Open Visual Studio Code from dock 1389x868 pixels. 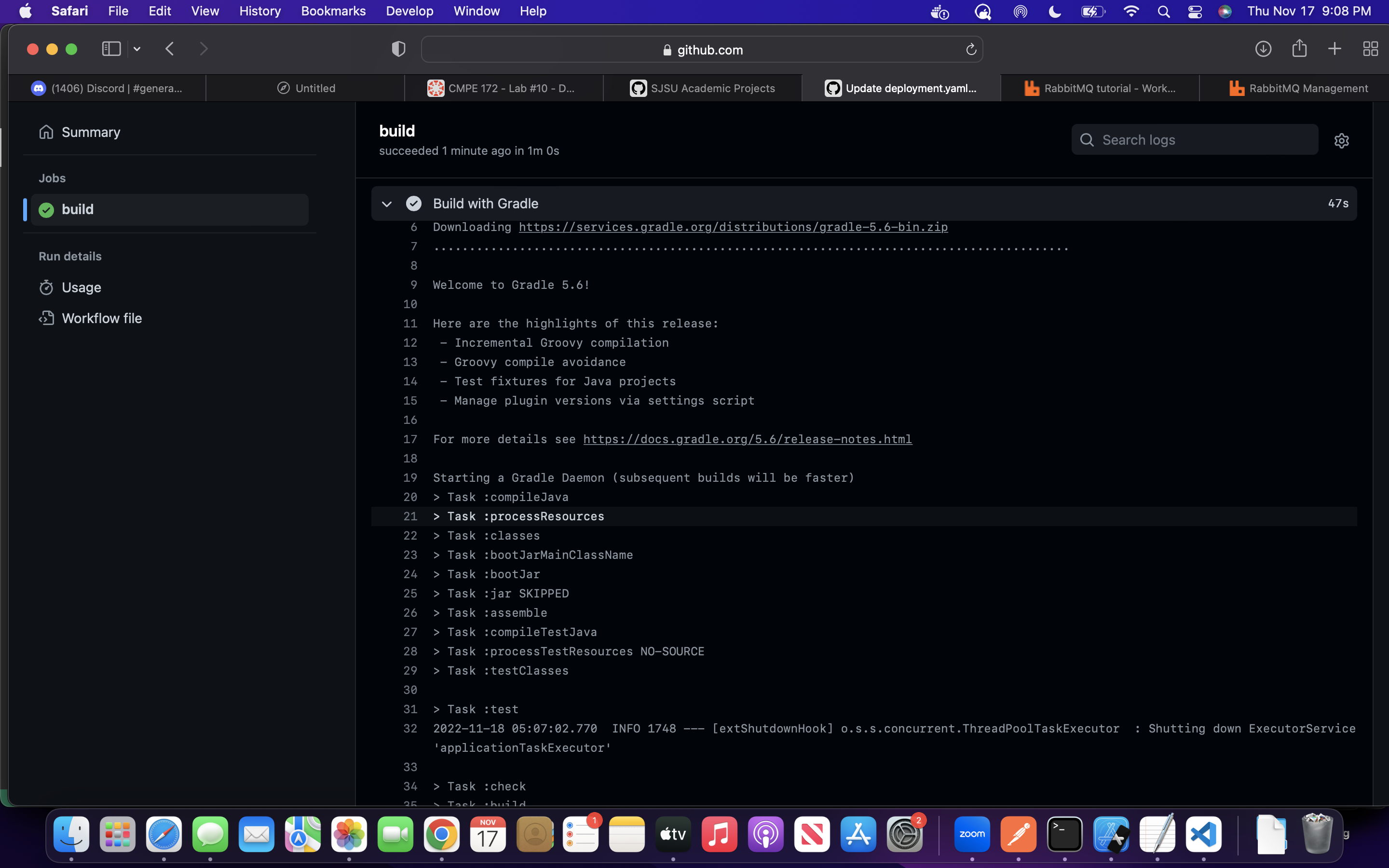click(1203, 834)
